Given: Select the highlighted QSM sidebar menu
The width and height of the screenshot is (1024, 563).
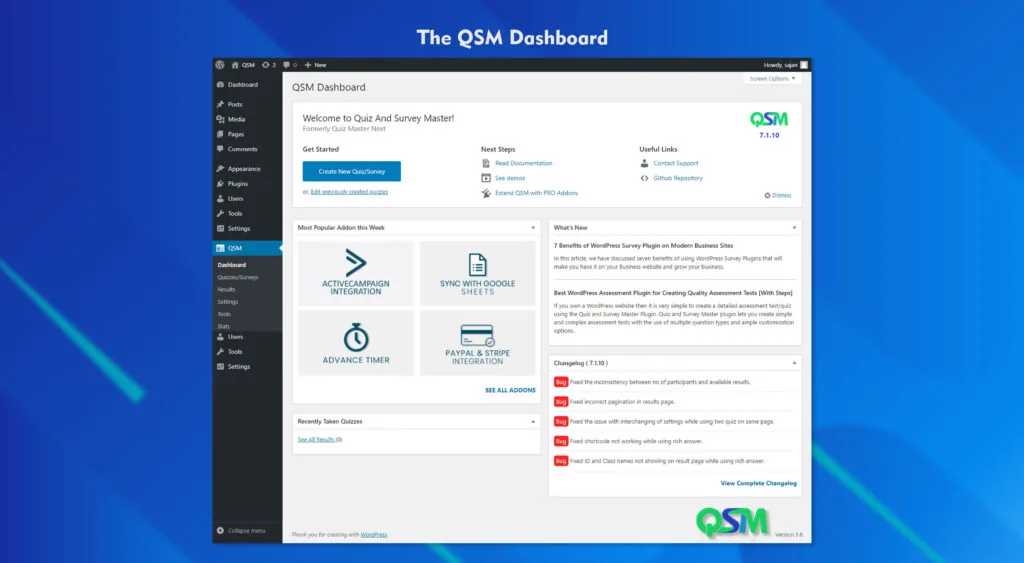Looking at the screenshot, I should pos(248,248).
